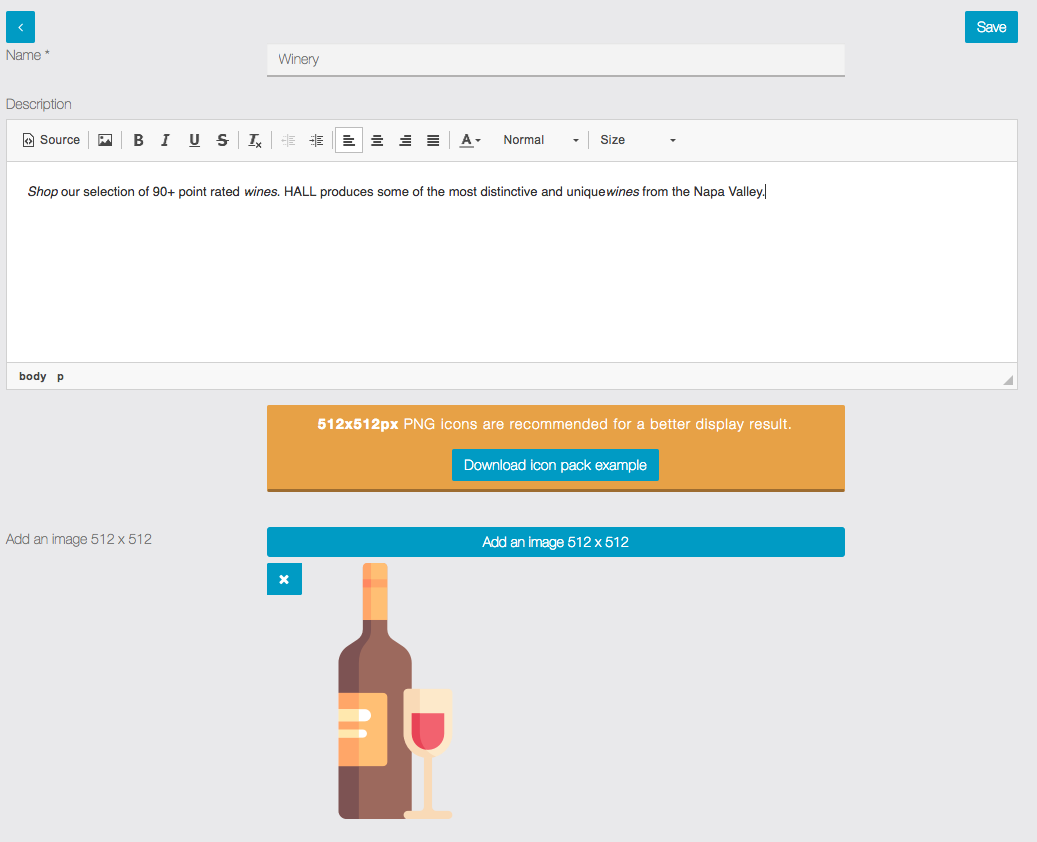Center align the text
This screenshot has width=1037, height=842.
point(377,140)
